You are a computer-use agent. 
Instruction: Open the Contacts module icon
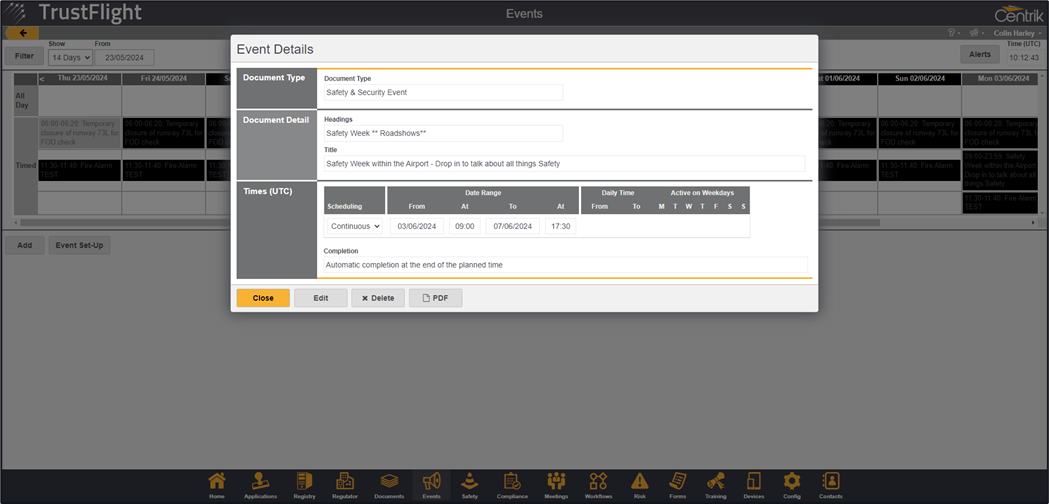click(830, 484)
